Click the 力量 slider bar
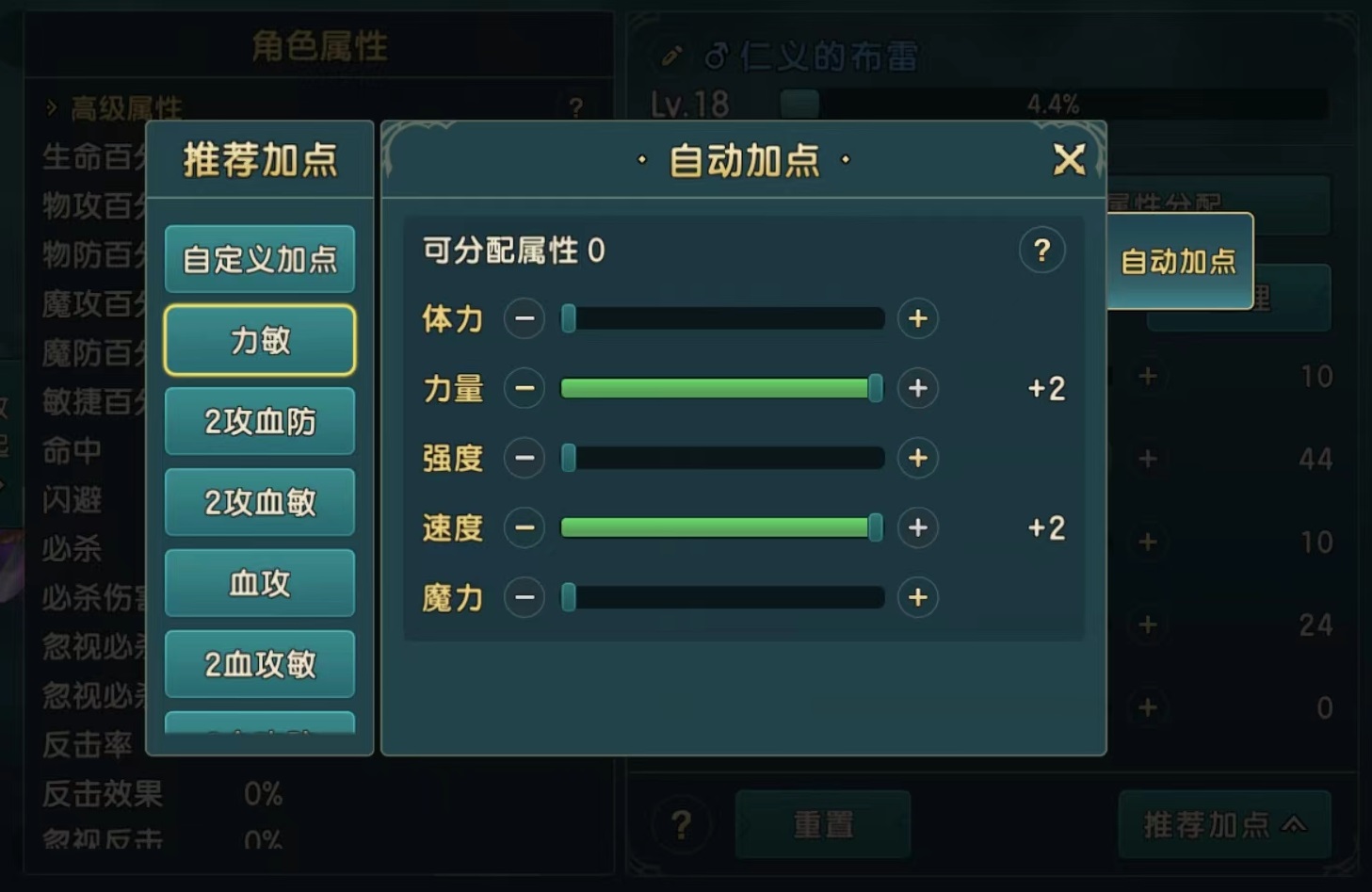This screenshot has width=1372, height=892. [721, 388]
